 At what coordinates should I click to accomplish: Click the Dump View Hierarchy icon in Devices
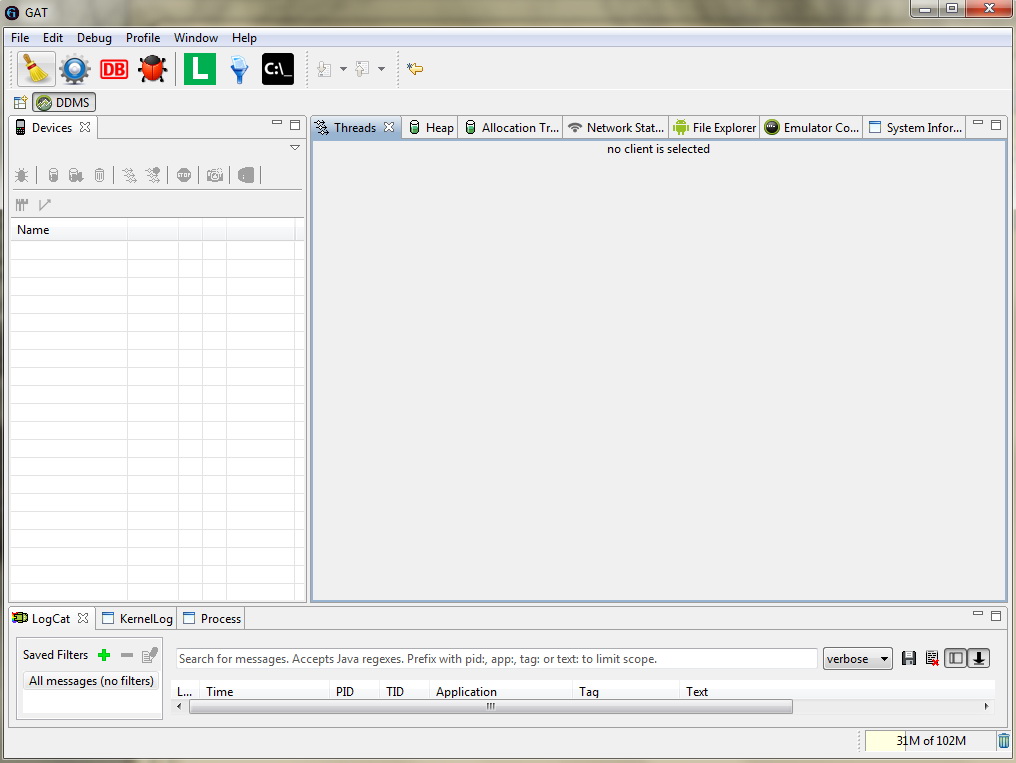tap(246, 175)
